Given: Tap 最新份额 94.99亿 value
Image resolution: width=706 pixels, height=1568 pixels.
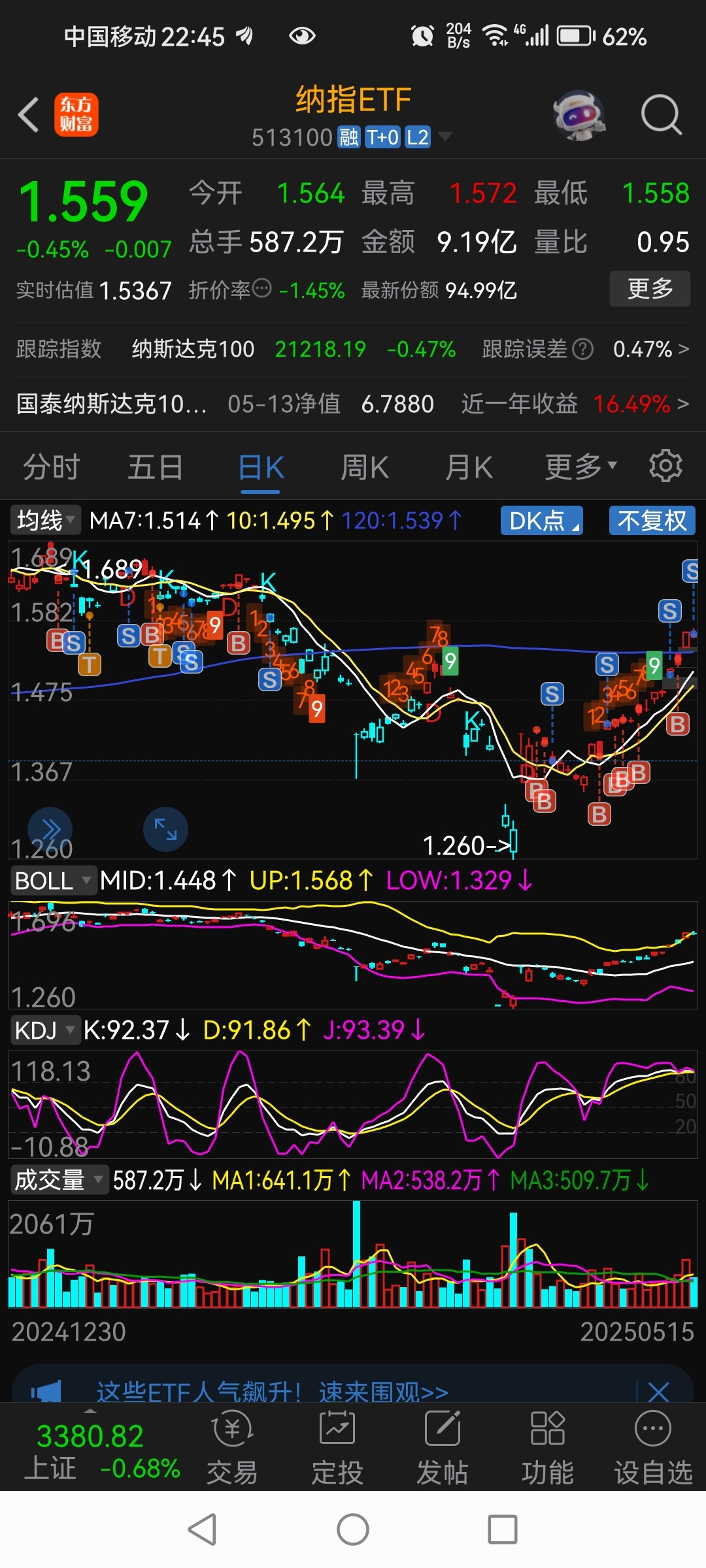Looking at the screenshot, I should tap(480, 289).
